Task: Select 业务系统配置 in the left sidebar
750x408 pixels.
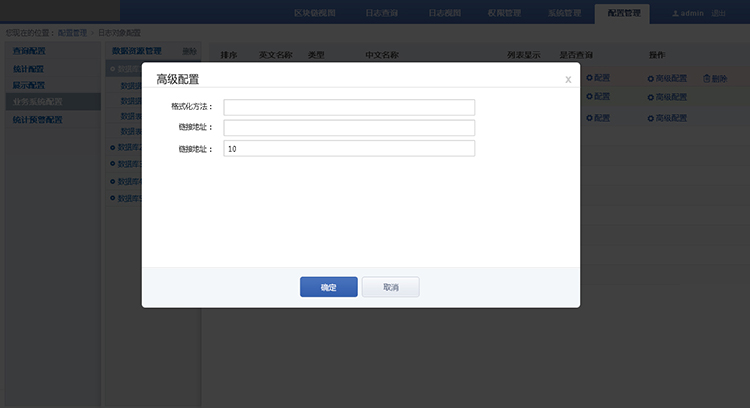Action: pyautogui.click(x=53, y=101)
